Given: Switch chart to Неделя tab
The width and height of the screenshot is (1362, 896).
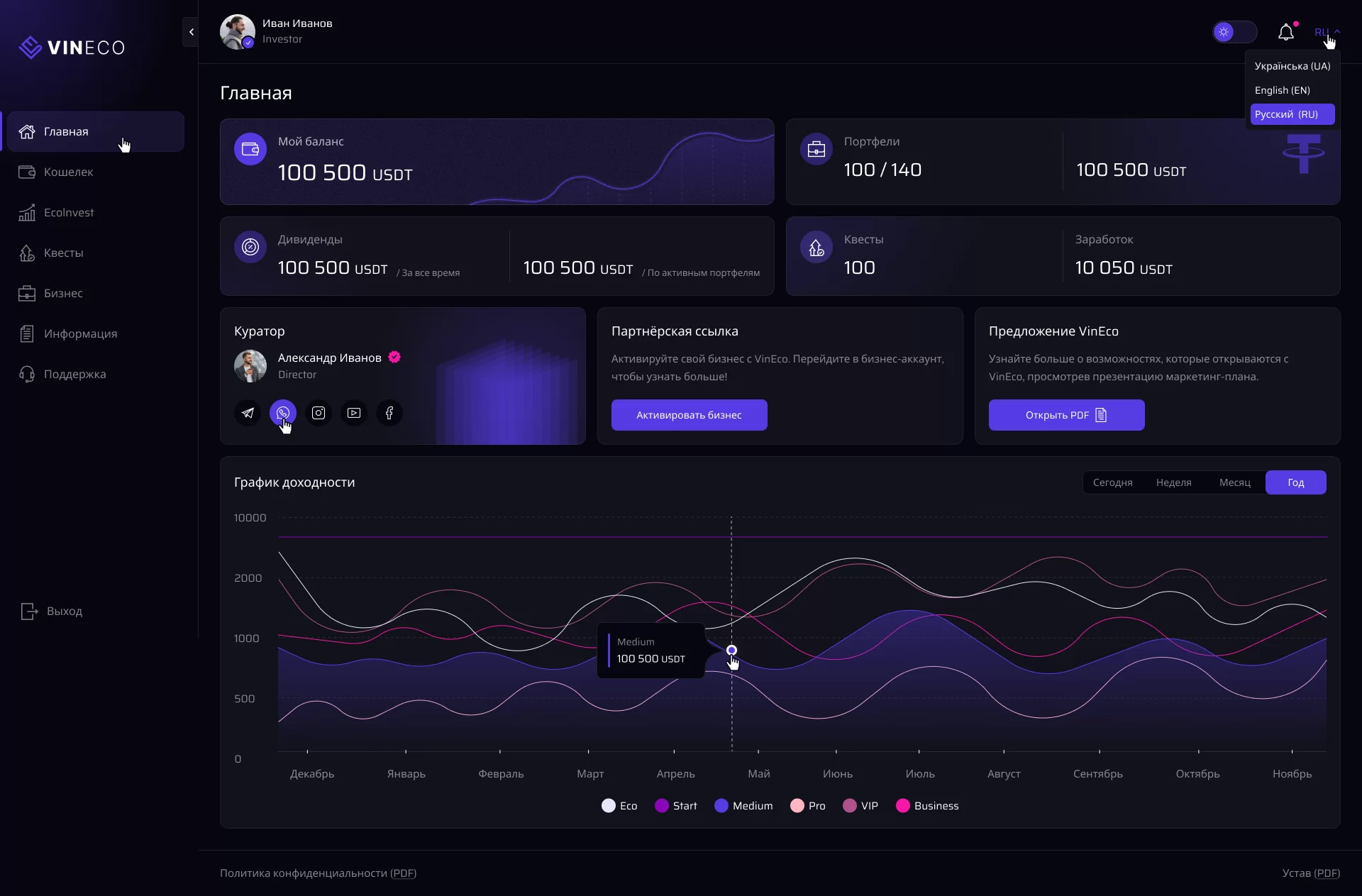Looking at the screenshot, I should coord(1173,482).
